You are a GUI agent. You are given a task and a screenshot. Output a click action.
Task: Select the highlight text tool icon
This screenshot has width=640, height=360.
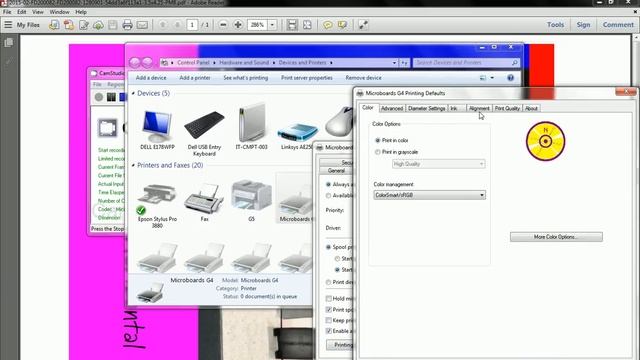[342, 25]
